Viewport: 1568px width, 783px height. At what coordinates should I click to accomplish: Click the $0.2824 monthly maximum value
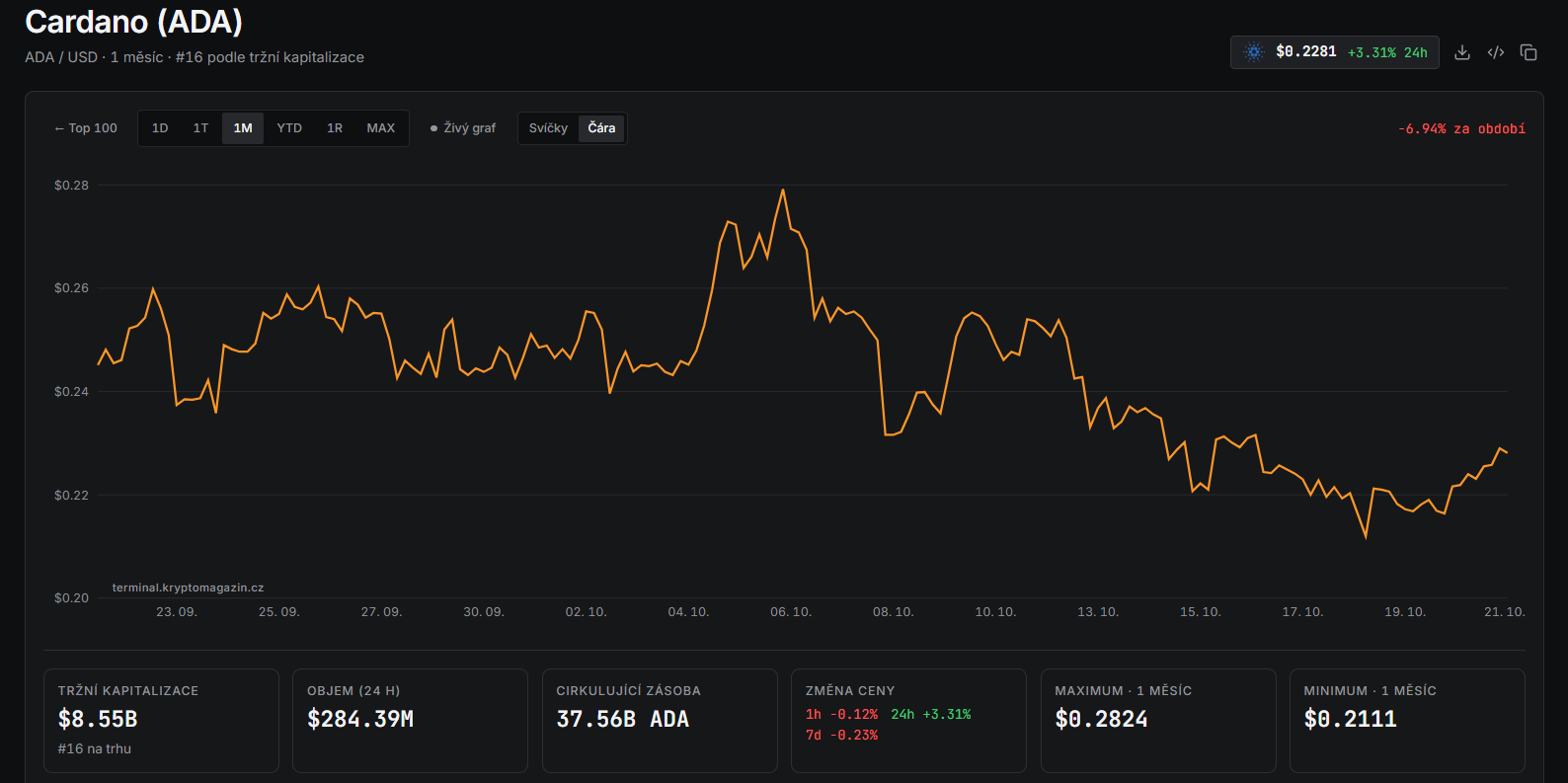click(x=1101, y=719)
